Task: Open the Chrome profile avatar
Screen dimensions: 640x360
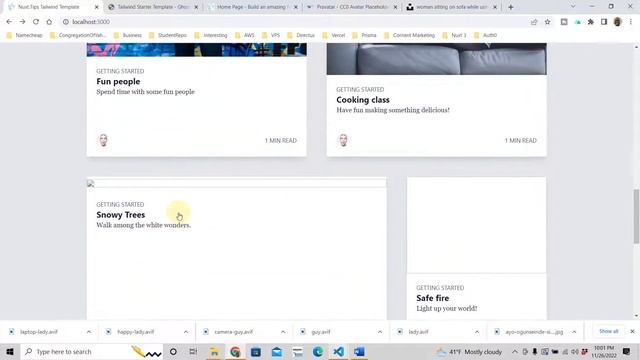Action: coord(618,22)
